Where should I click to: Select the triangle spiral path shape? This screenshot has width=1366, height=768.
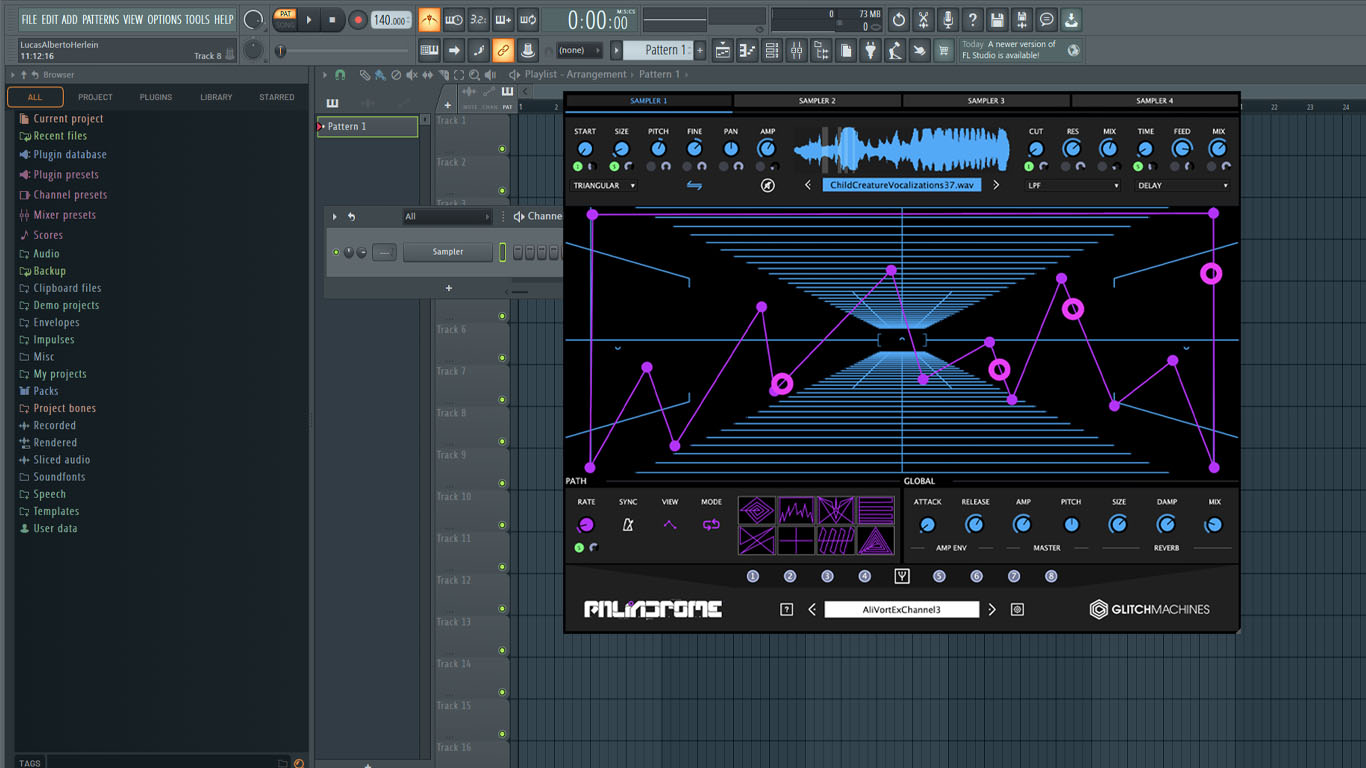click(x=876, y=541)
